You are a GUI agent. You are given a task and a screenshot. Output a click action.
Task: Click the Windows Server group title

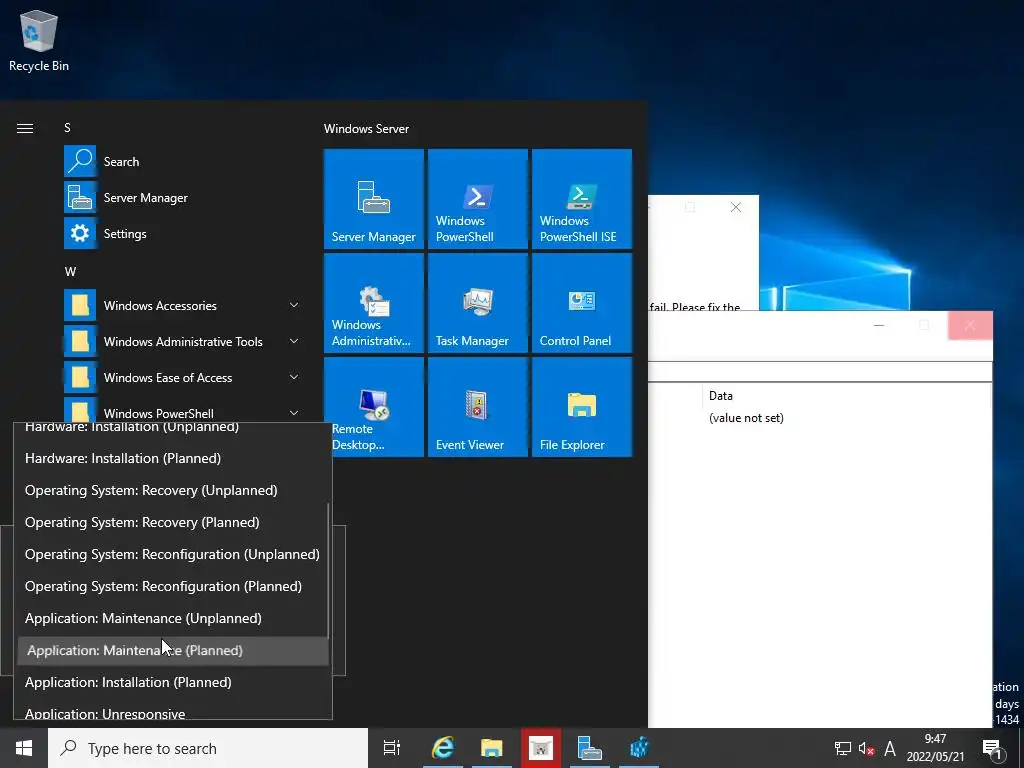click(366, 129)
